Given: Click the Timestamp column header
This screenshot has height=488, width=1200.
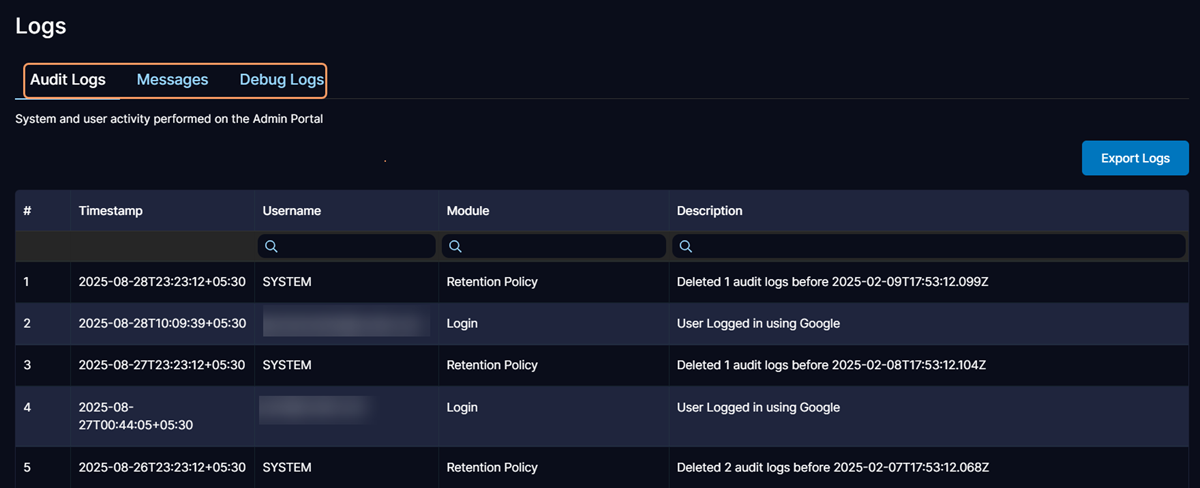Looking at the screenshot, I should pos(111,211).
